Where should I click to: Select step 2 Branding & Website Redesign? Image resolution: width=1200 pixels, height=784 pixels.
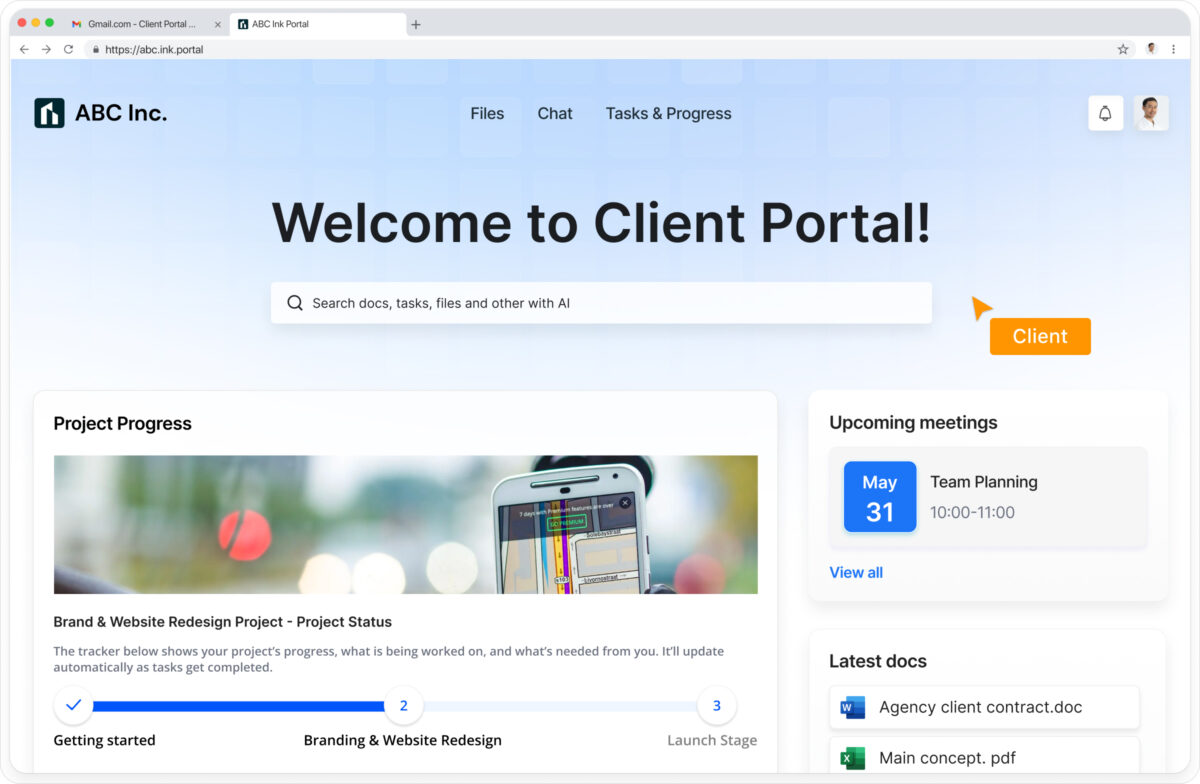pos(404,705)
